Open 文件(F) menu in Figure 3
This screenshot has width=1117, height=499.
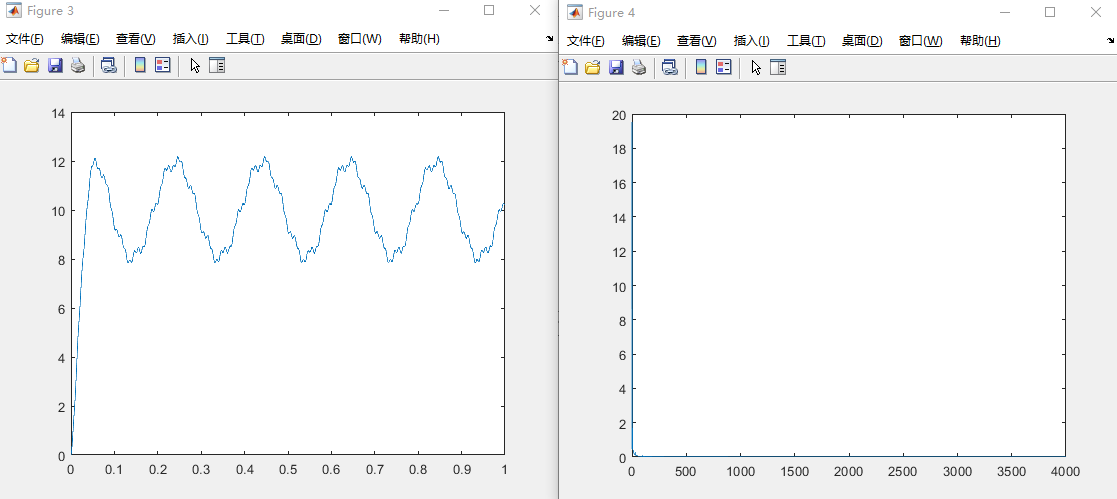click(x=25, y=39)
